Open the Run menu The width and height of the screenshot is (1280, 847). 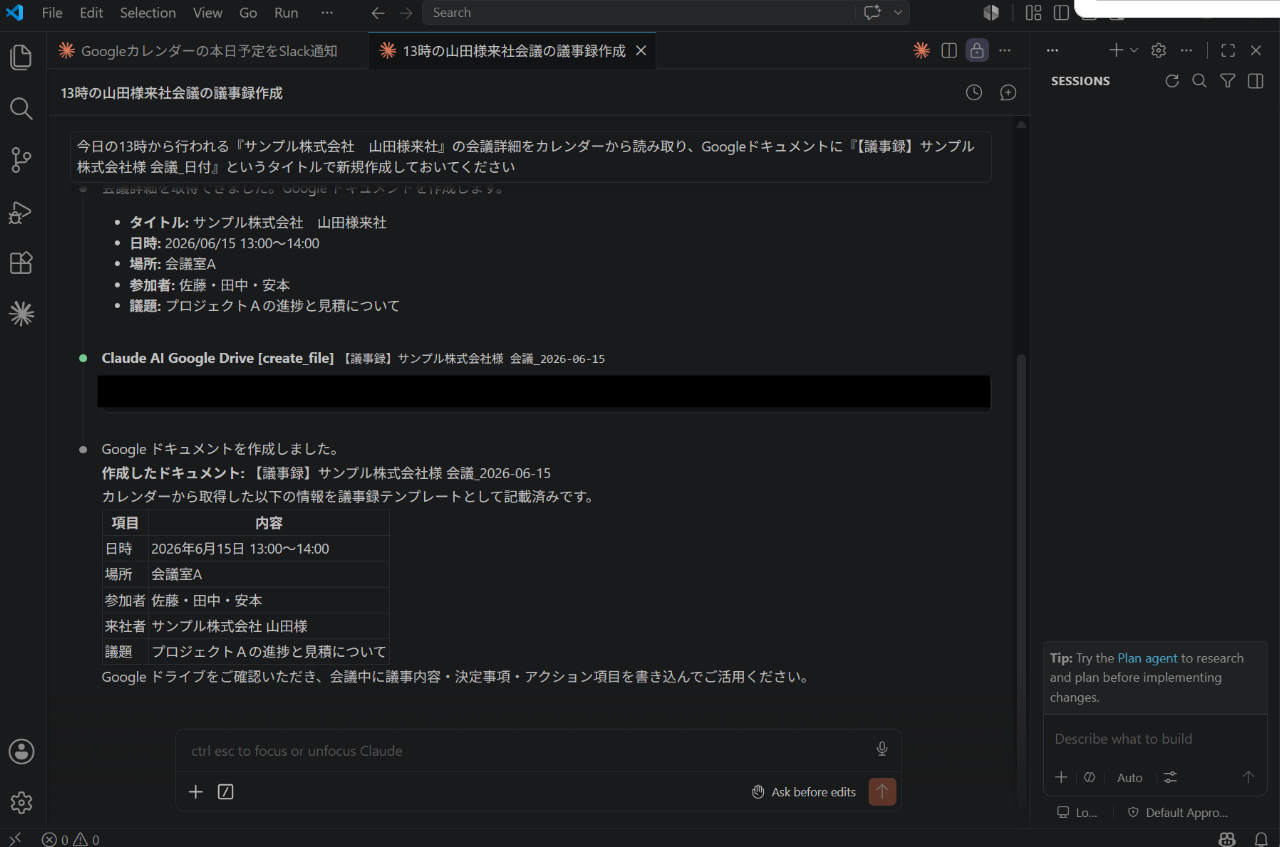286,13
